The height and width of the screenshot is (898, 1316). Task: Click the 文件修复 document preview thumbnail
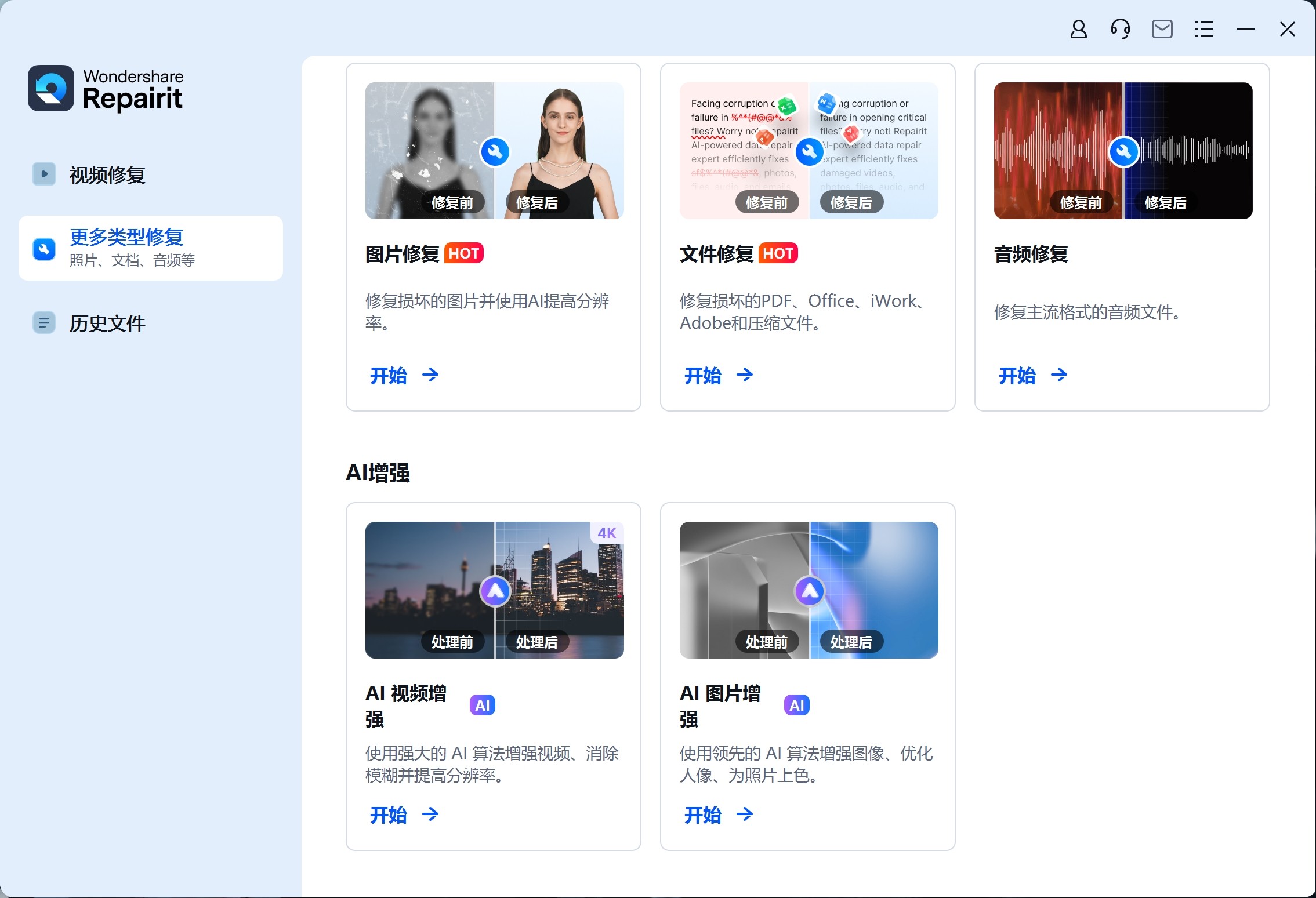pyautogui.click(x=809, y=151)
